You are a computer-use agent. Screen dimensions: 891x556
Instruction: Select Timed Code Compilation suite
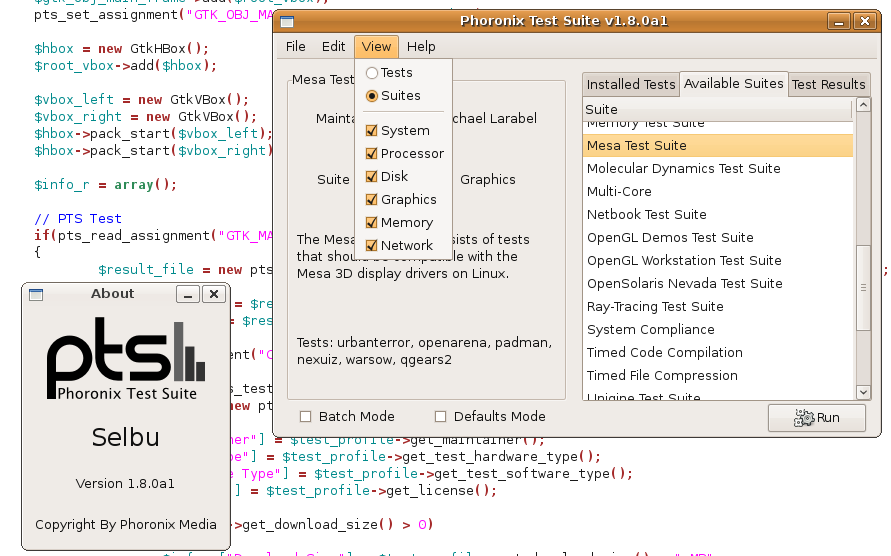pyautogui.click(x=718, y=352)
